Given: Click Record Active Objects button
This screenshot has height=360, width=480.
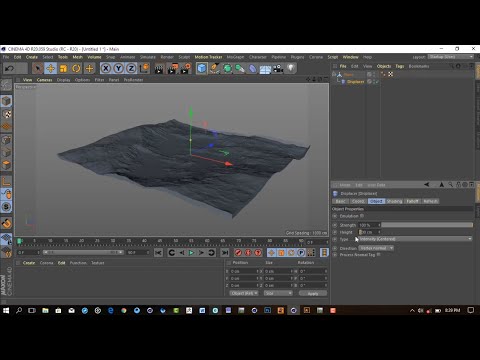Looking at the screenshot, I should coord(238,253).
